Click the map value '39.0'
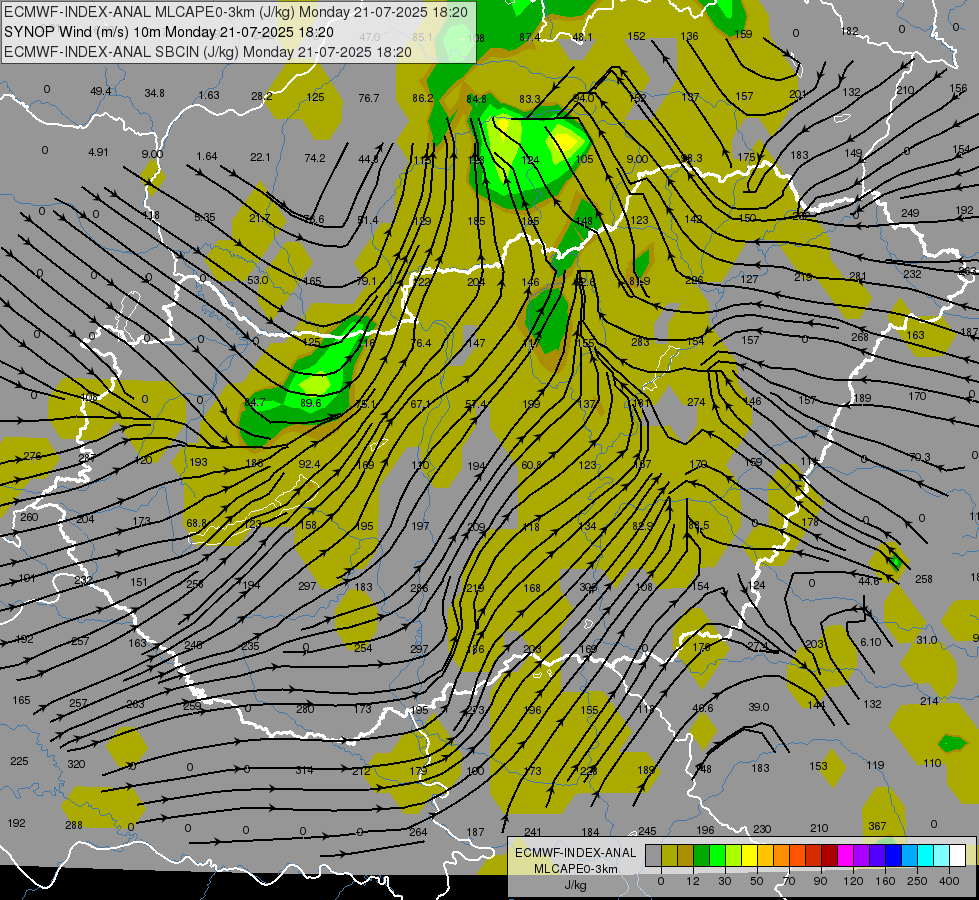 pos(759,707)
